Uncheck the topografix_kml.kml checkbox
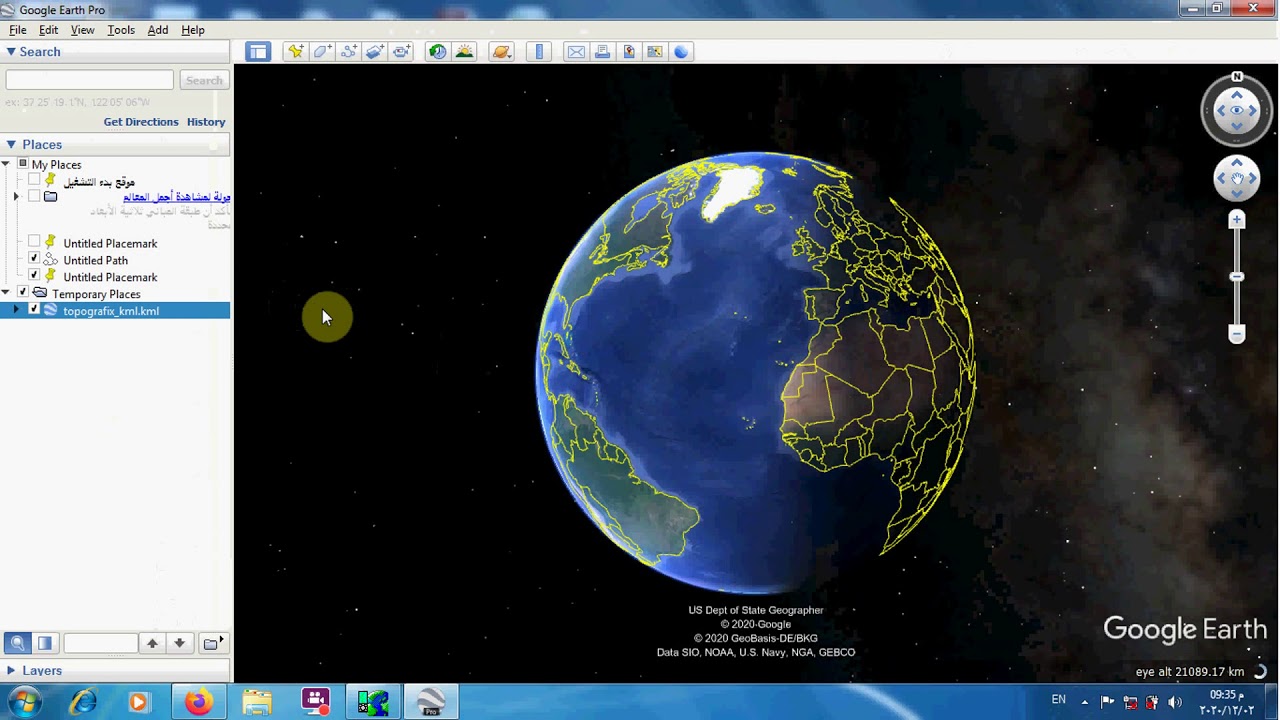 point(34,310)
